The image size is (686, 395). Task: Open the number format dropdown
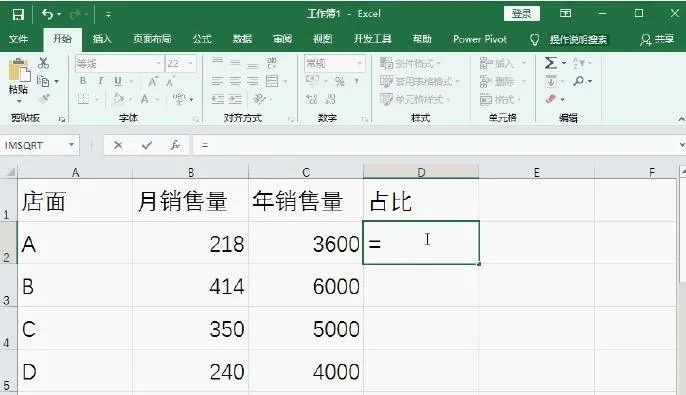click(x=359, y=64)
